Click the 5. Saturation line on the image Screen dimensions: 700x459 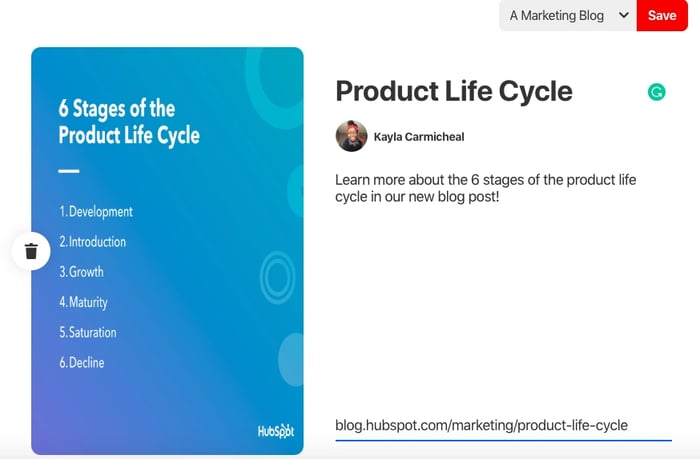click(x=88, y=332)
